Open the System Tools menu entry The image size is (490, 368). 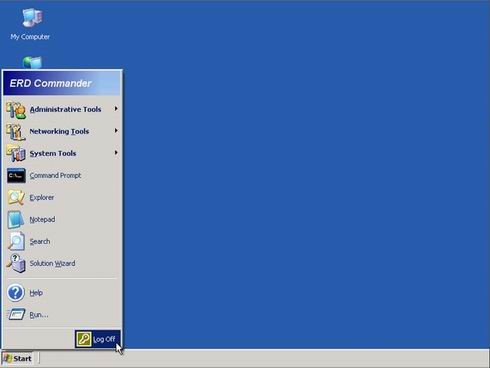[x=62, y=154]
